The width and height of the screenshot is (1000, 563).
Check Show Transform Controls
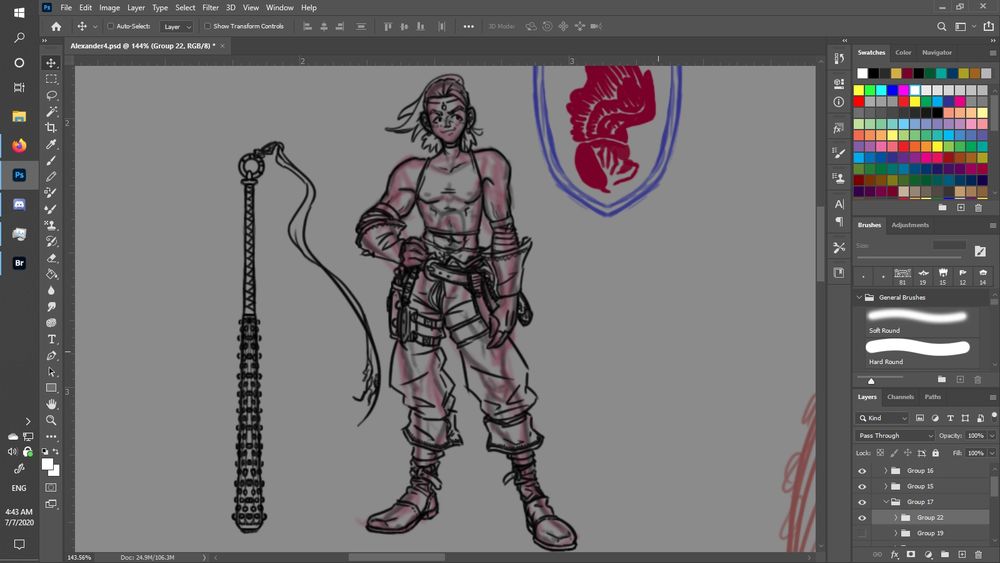[x=207, y=27]
